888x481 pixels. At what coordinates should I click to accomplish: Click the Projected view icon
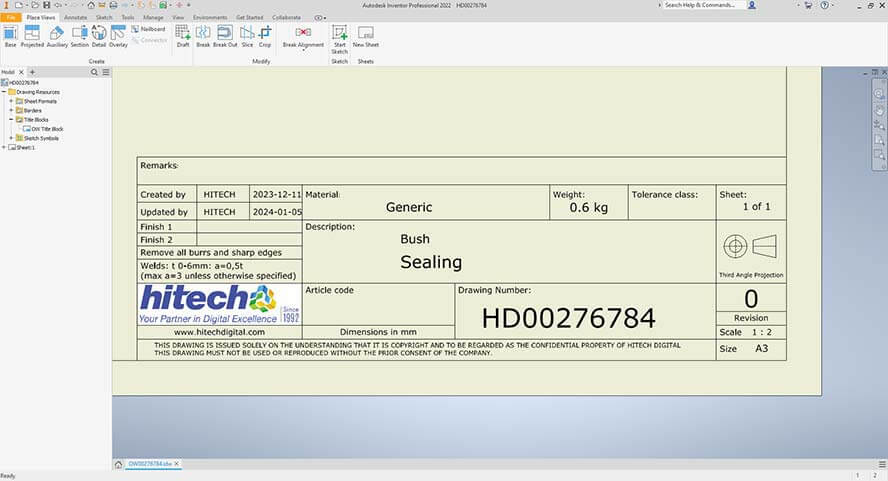tap(32, 36)
